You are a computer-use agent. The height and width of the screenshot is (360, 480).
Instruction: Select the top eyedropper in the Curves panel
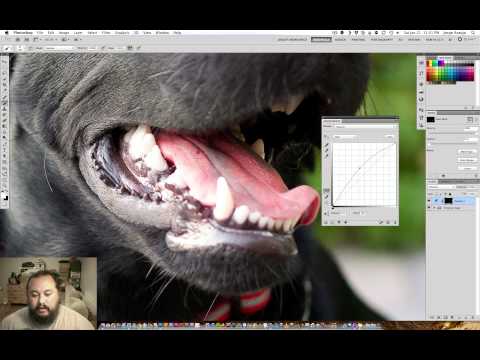[327, 145]
